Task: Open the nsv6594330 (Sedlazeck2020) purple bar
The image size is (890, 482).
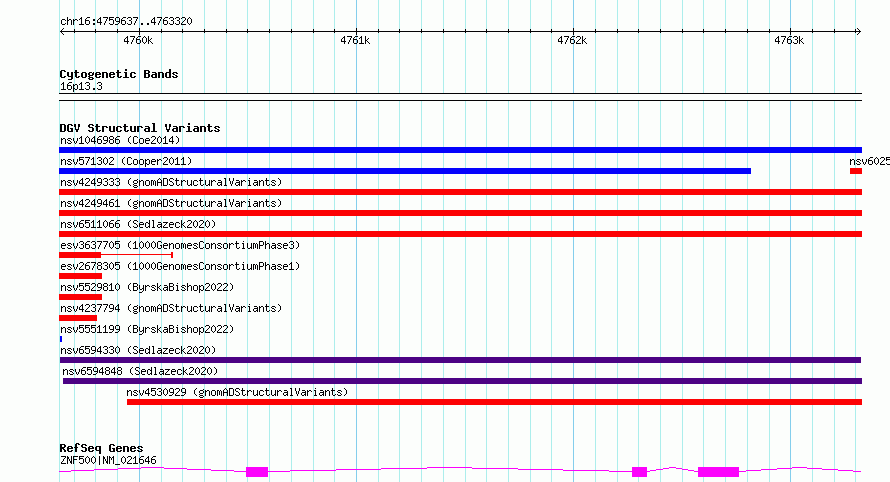Action: pyautogui.click(x=460, y=360)
